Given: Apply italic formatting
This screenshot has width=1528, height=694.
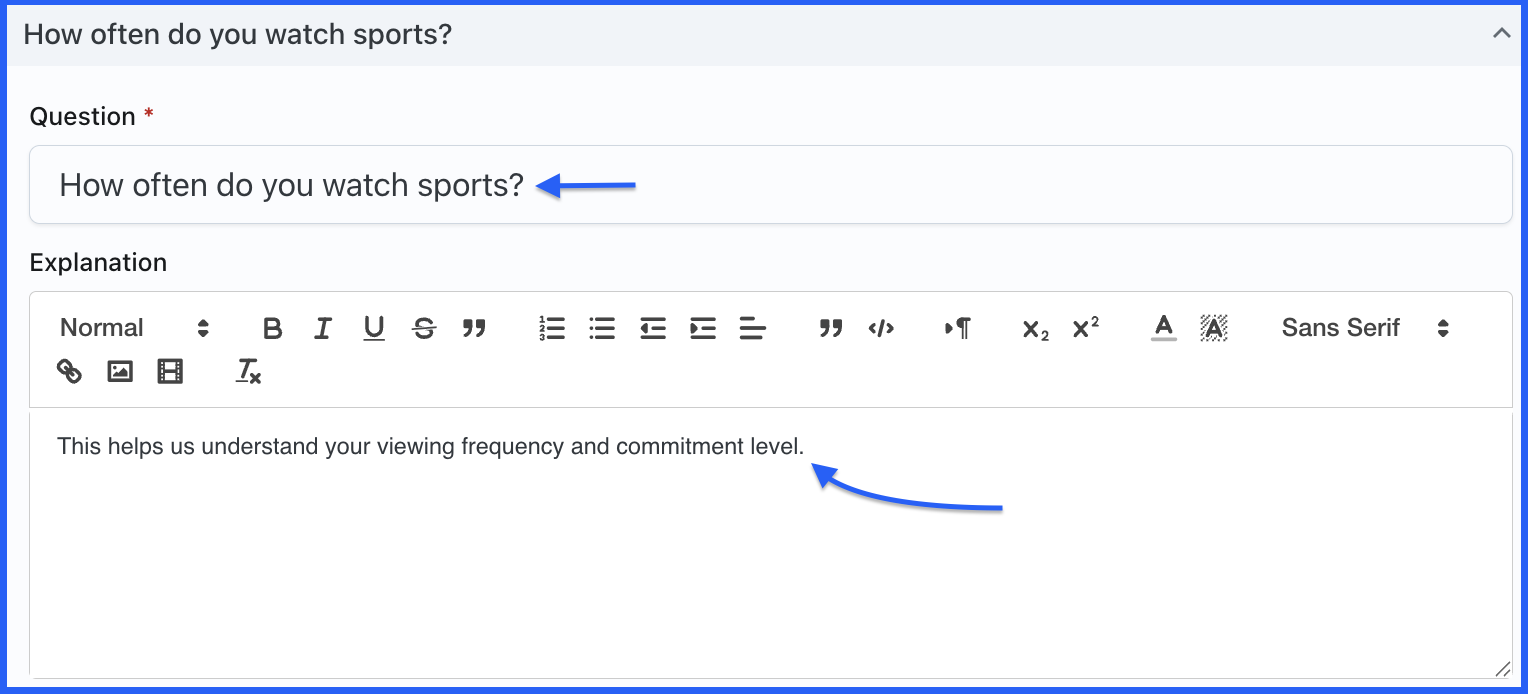Looking at the screenshot, I should (x=323, y=328).
